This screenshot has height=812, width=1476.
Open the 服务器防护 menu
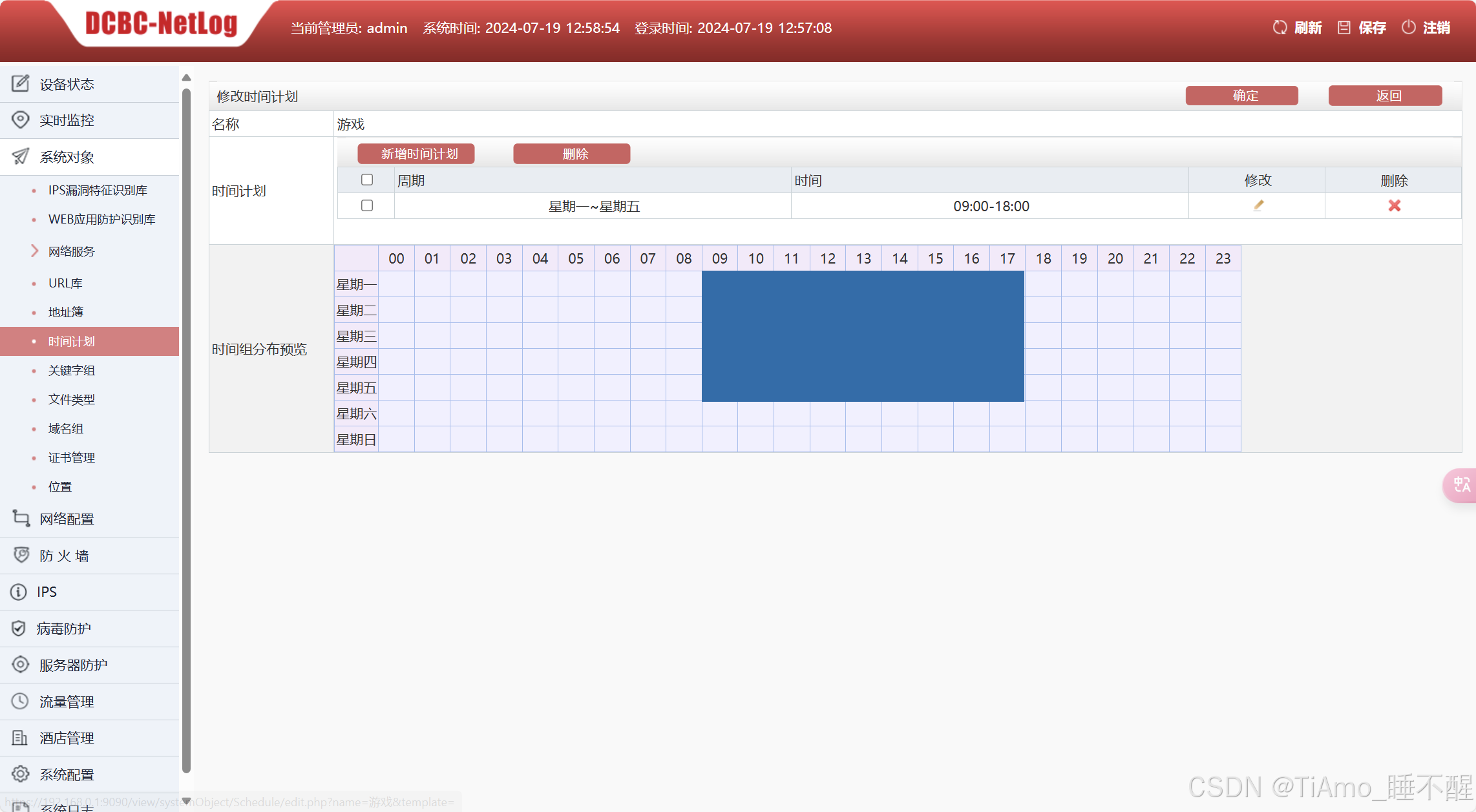pos(89,665)
